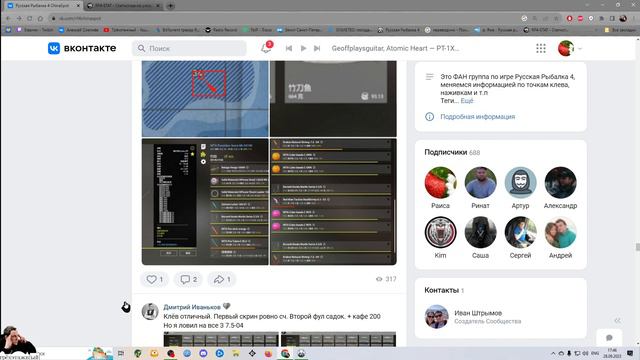640x360 pixels.
Task: Open the Radio Record bookmark
Action: point(221,30)
